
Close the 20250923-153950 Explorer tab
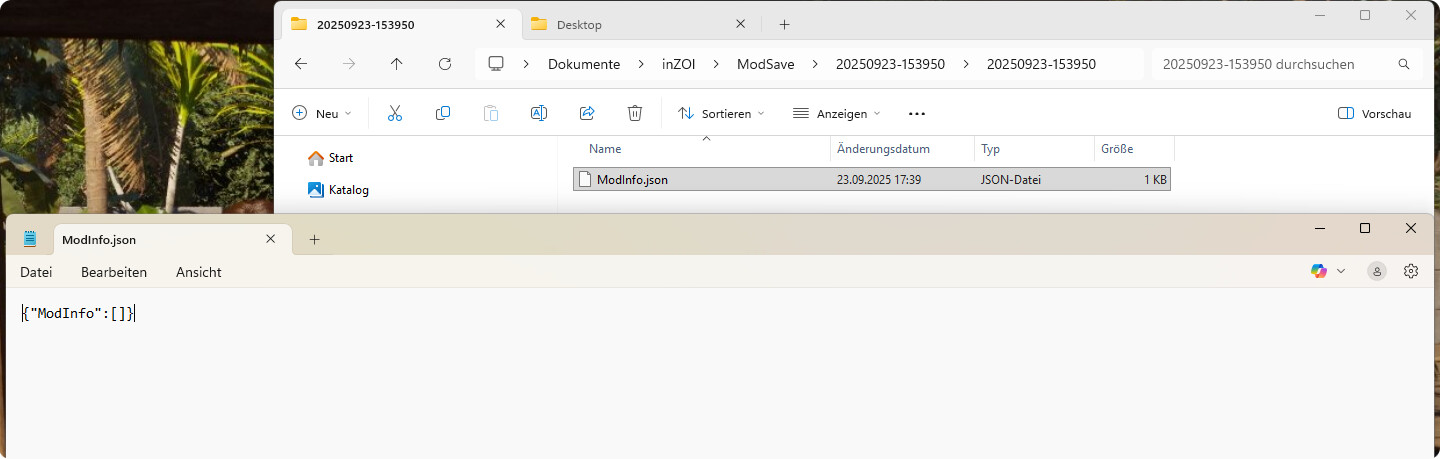point(501,24)
